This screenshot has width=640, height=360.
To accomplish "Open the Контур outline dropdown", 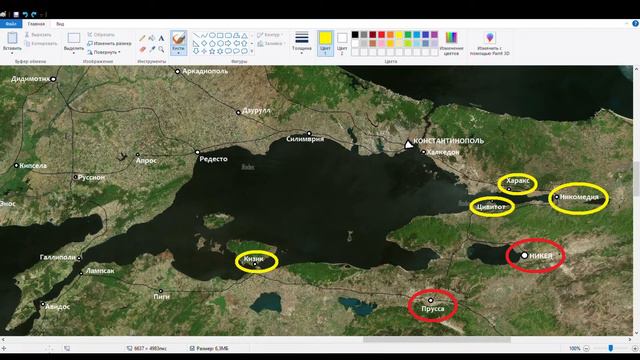I will click(271, 35).
